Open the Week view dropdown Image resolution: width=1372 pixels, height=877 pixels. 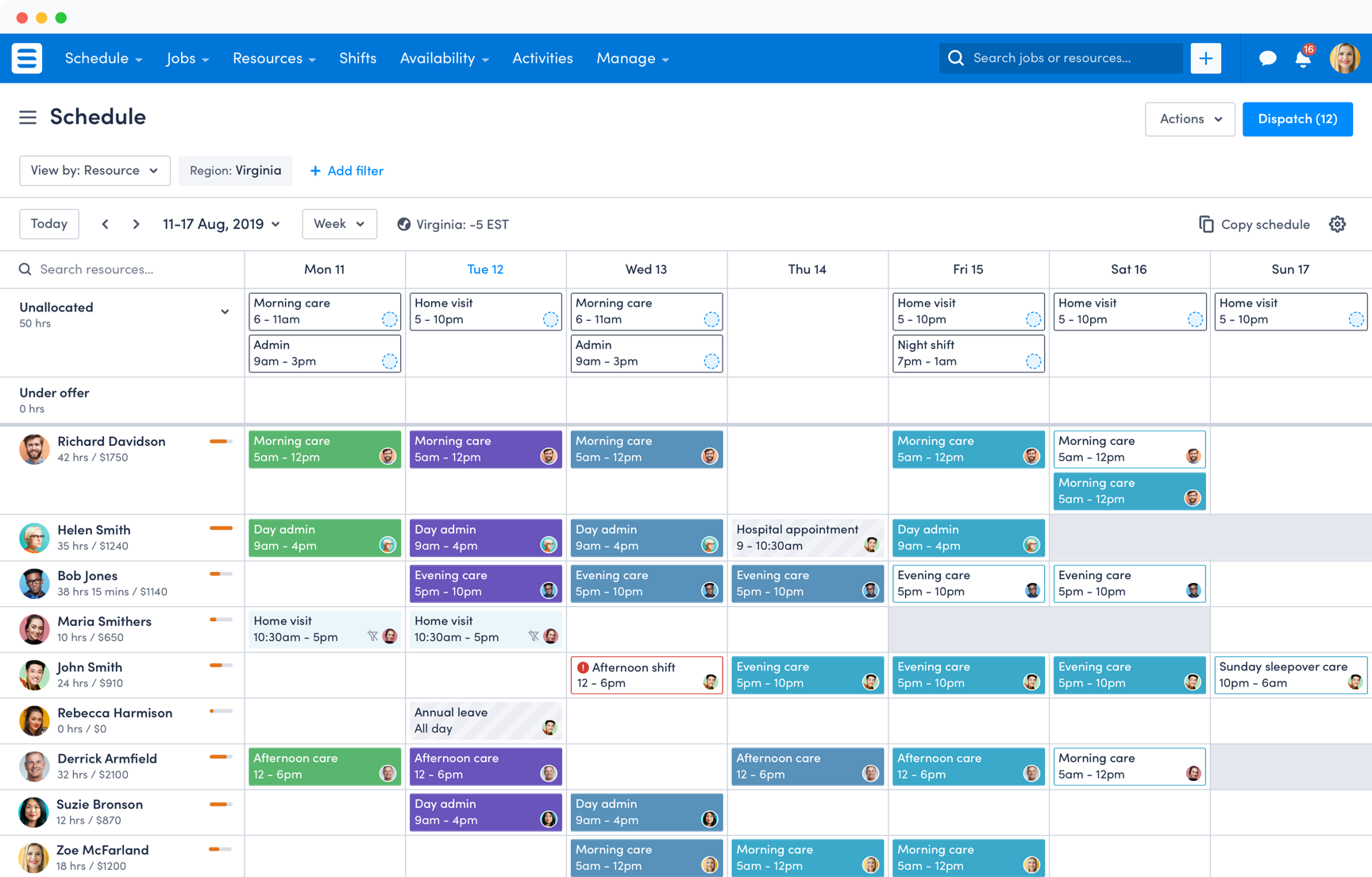[x=339, y=224]
